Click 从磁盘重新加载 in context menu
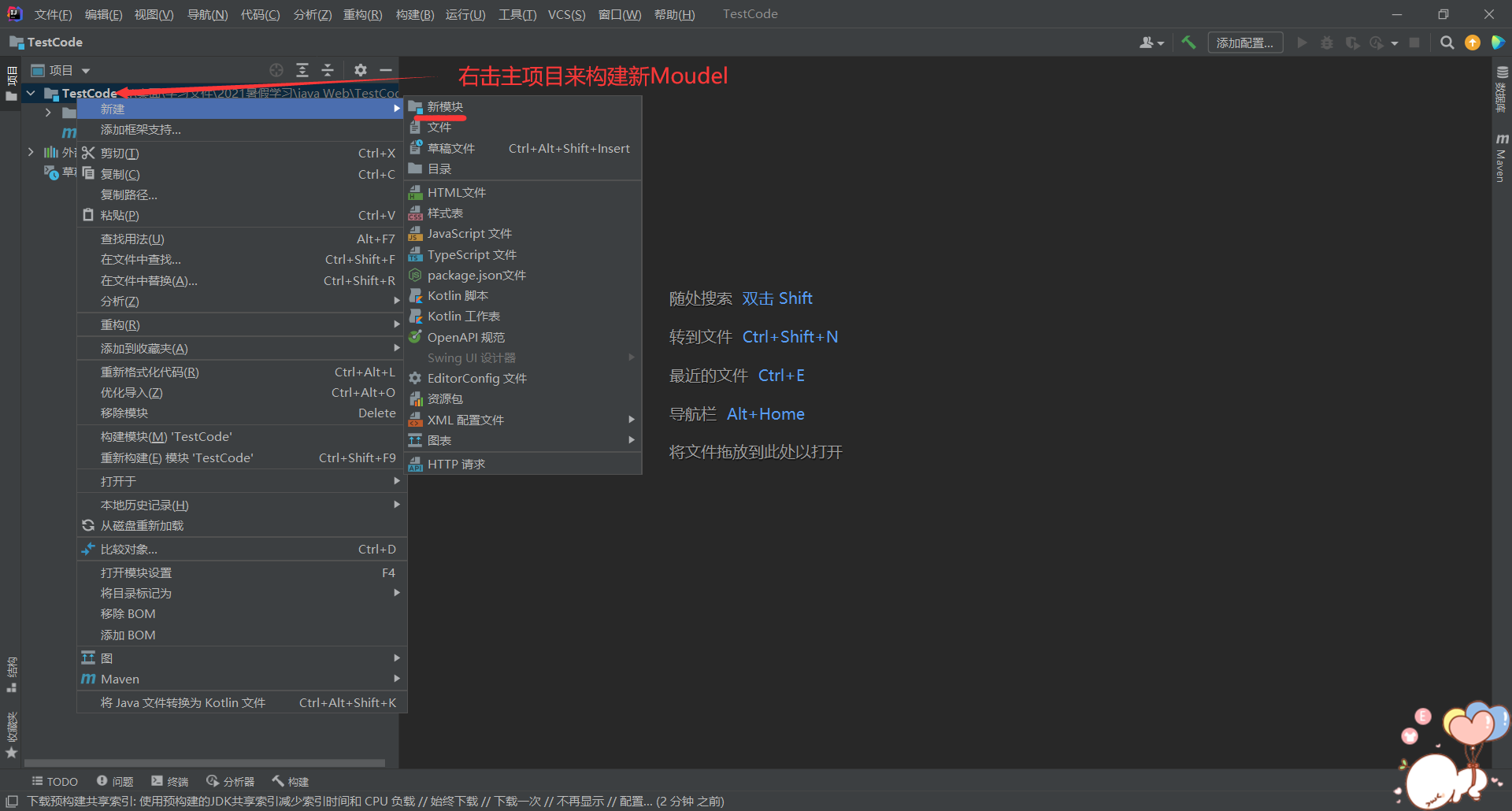Image resolution: width=1512 pixels, height=811 pixels. click(242, 525)
